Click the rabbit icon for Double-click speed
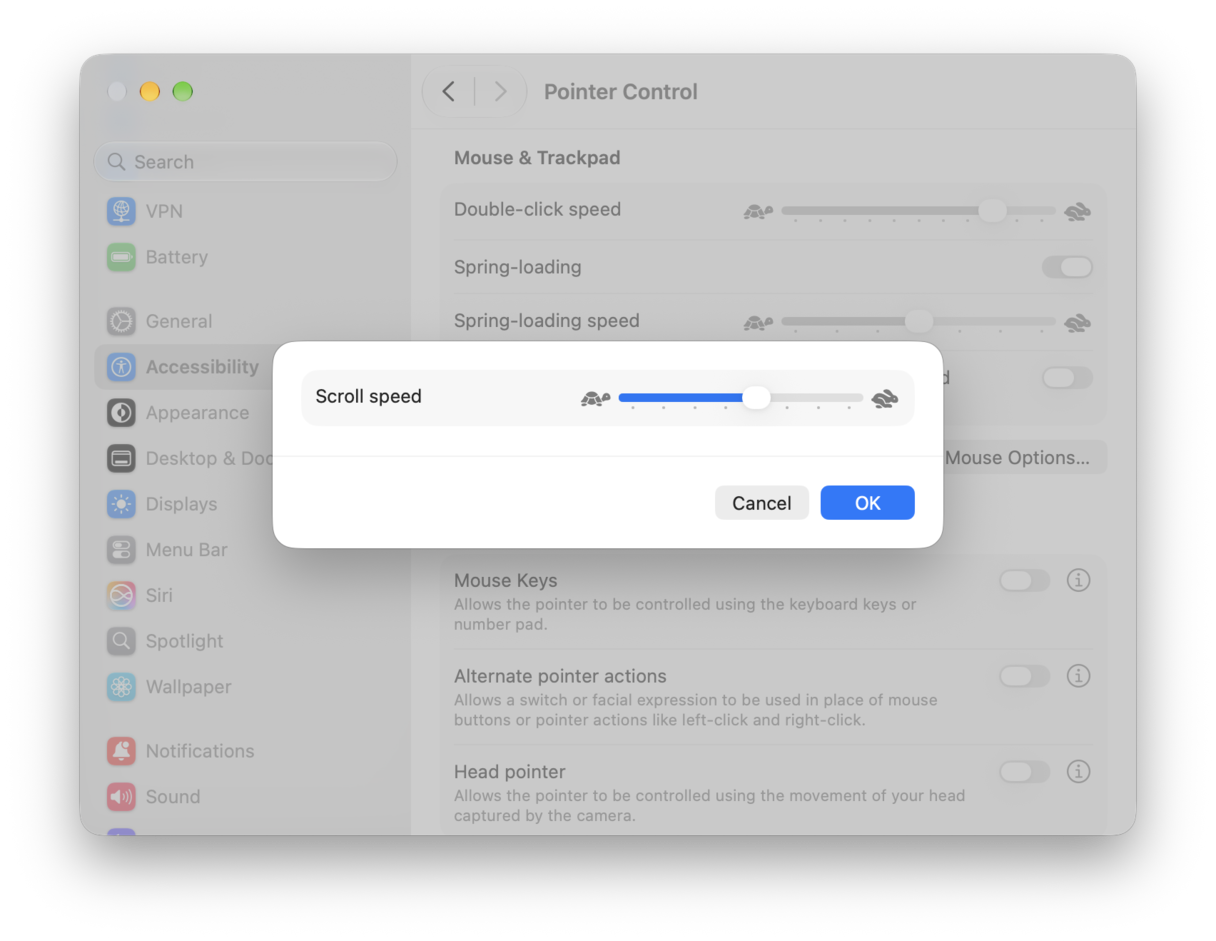 tap(1077, 212)
